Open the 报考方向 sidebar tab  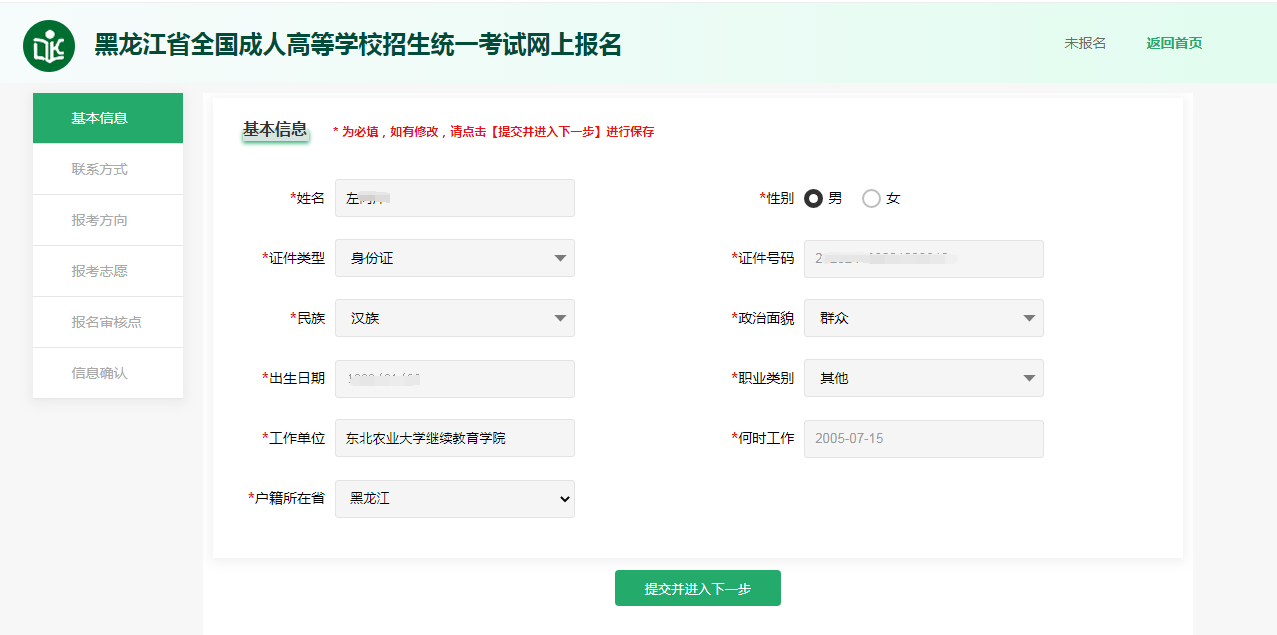[108, 220]
